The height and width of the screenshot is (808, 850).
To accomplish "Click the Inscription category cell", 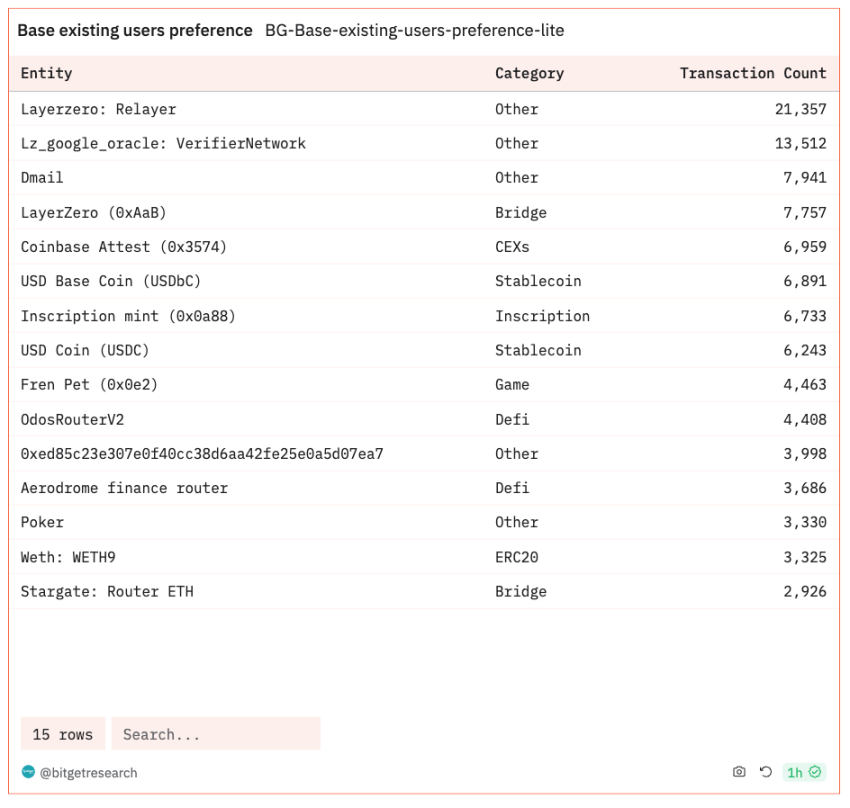I will point(542,316).
